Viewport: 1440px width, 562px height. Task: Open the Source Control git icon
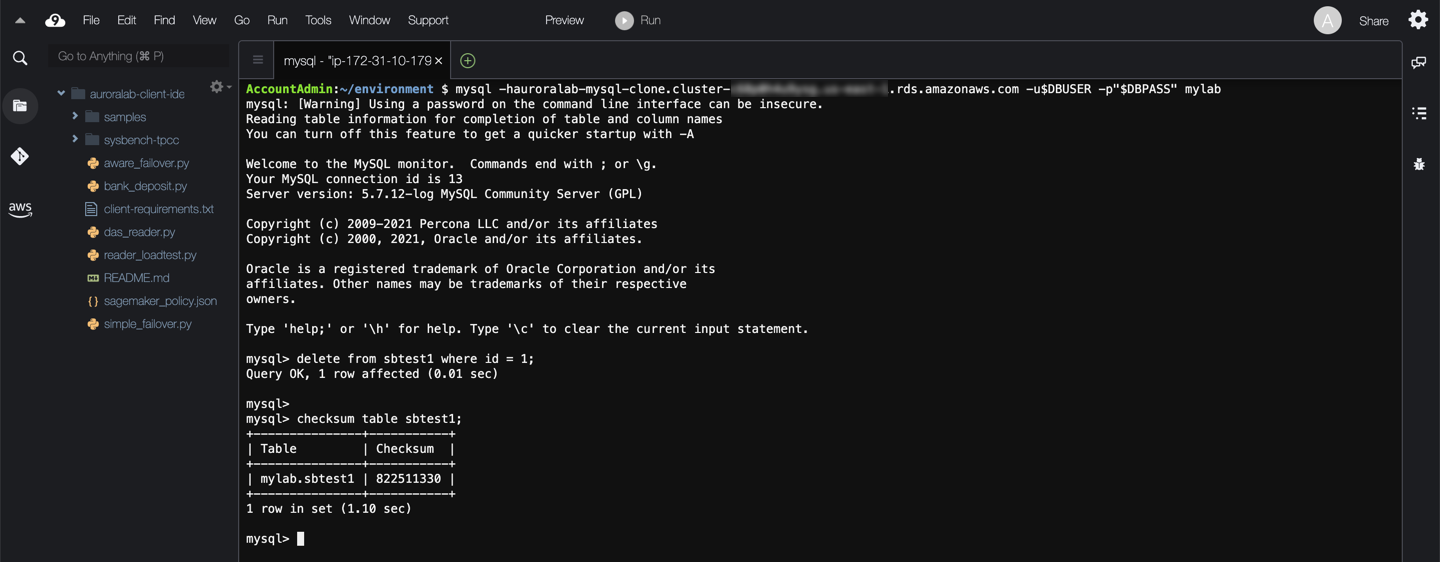[x=20, y=156]
